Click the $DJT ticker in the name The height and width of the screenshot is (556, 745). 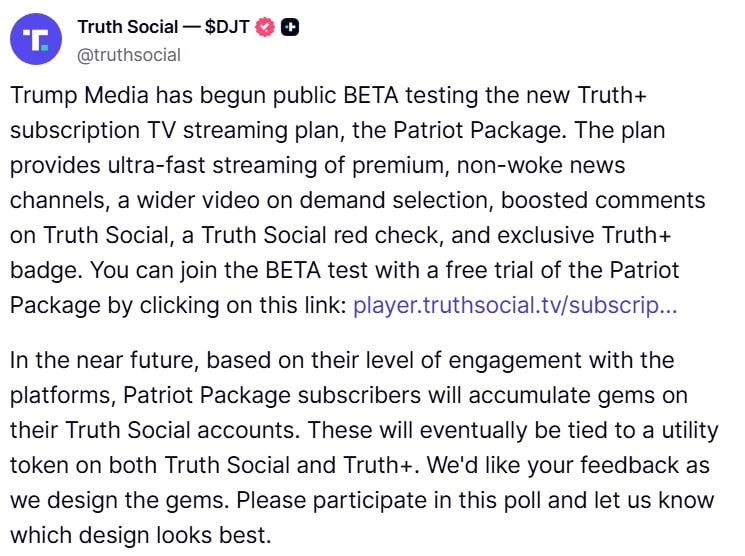pos(227,27)
